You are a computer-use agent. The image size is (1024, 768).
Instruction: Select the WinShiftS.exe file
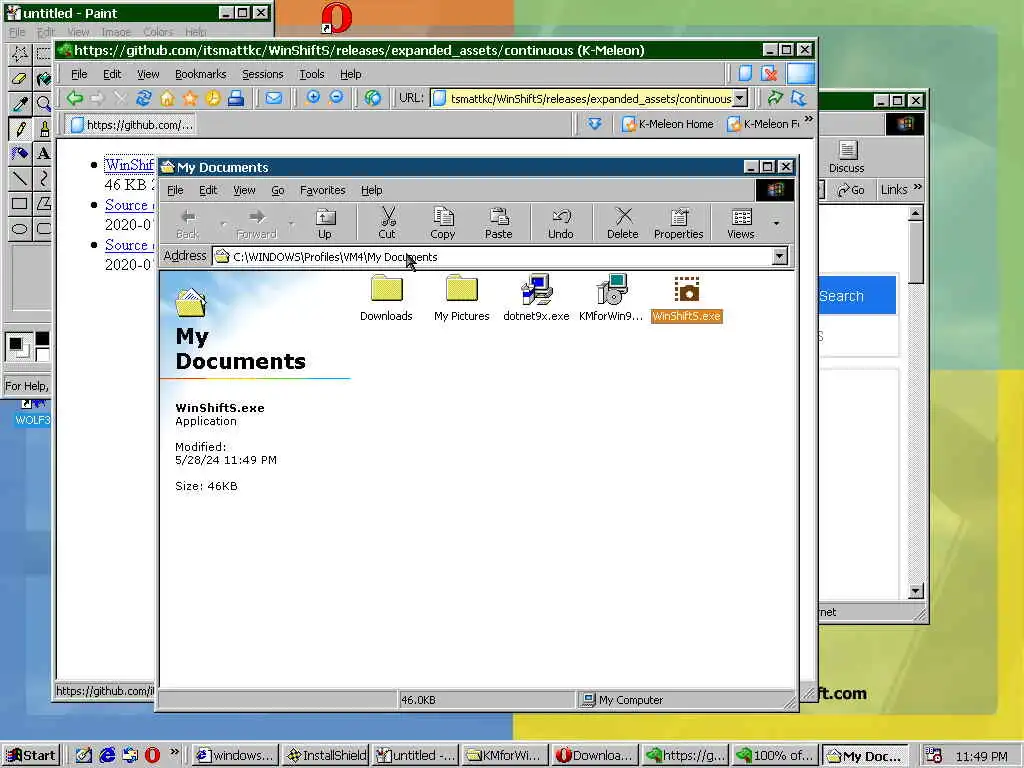[x=686, y=299]
